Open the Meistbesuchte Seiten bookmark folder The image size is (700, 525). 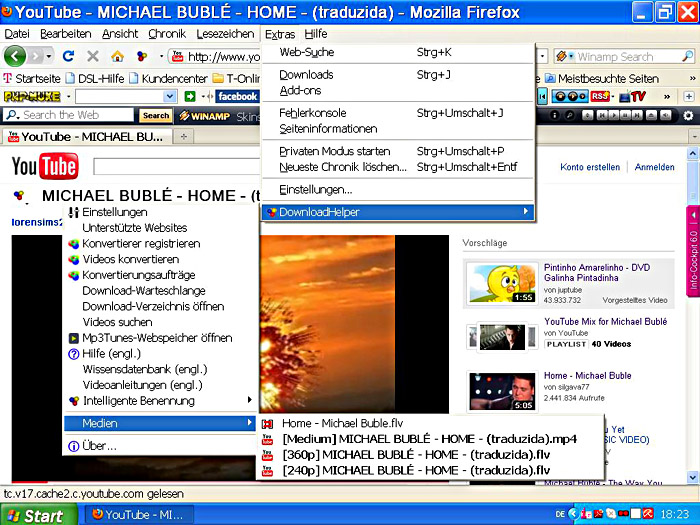pos(602,79)
